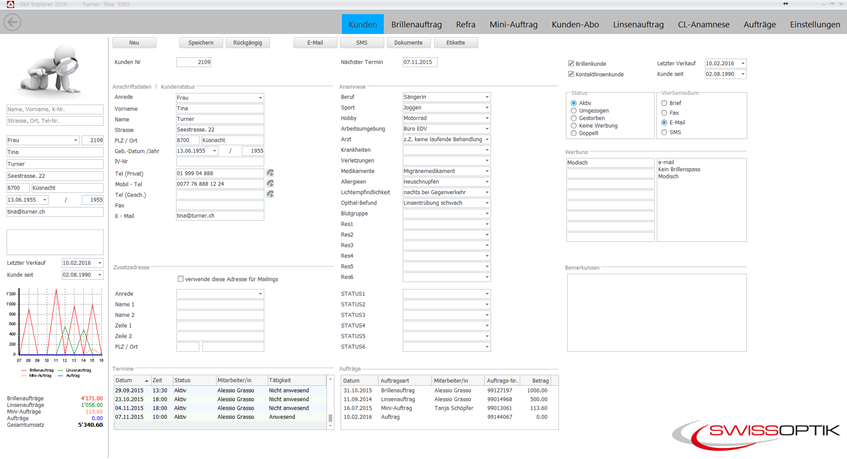Screen dimensions: 847x459
Task: Dial the Mobil - Tel phone icon
Action: [270, 184]
